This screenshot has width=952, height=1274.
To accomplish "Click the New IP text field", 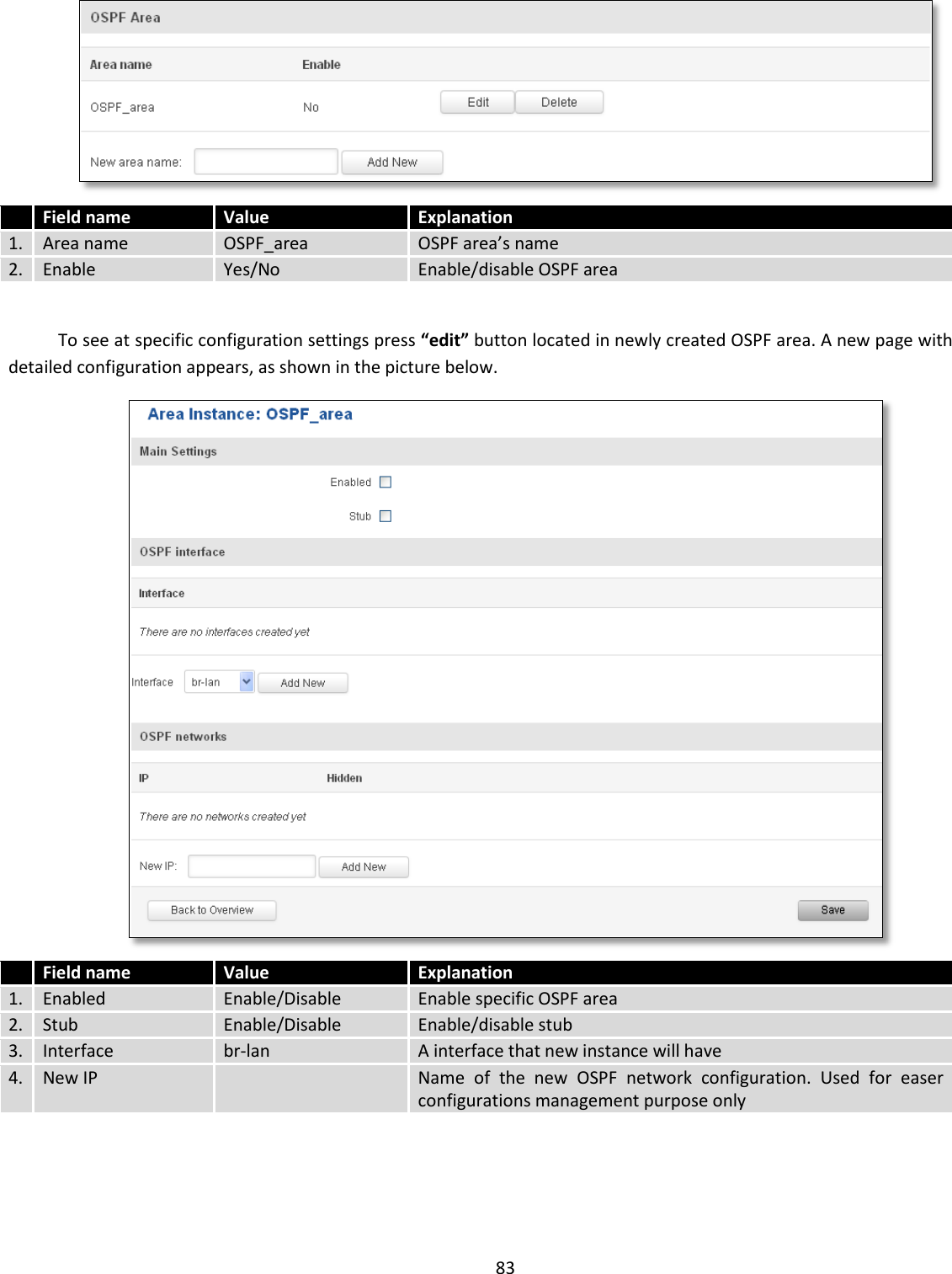I will (x=250, y=866).
